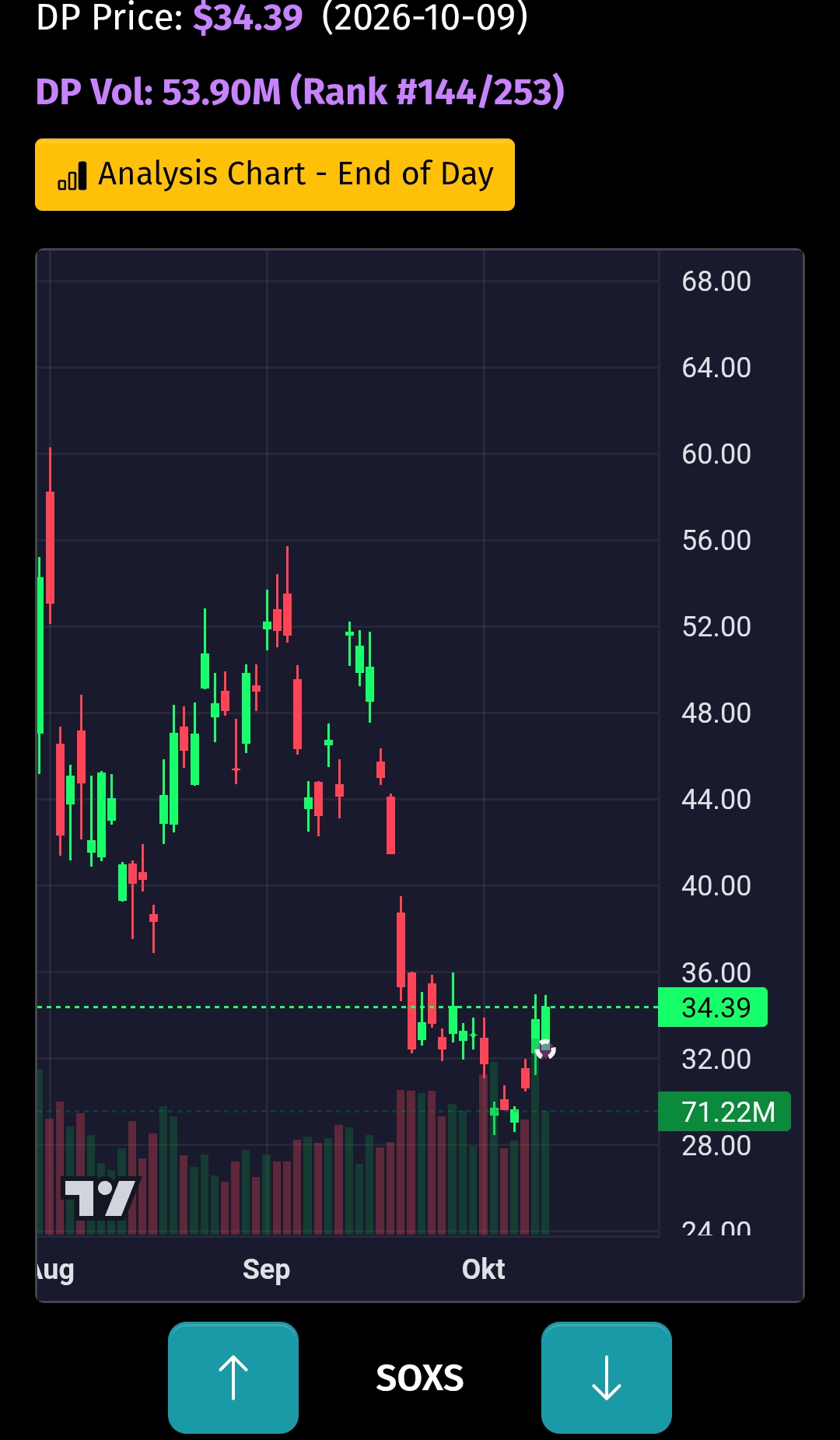Click the 68.00 price axis value

716,281
